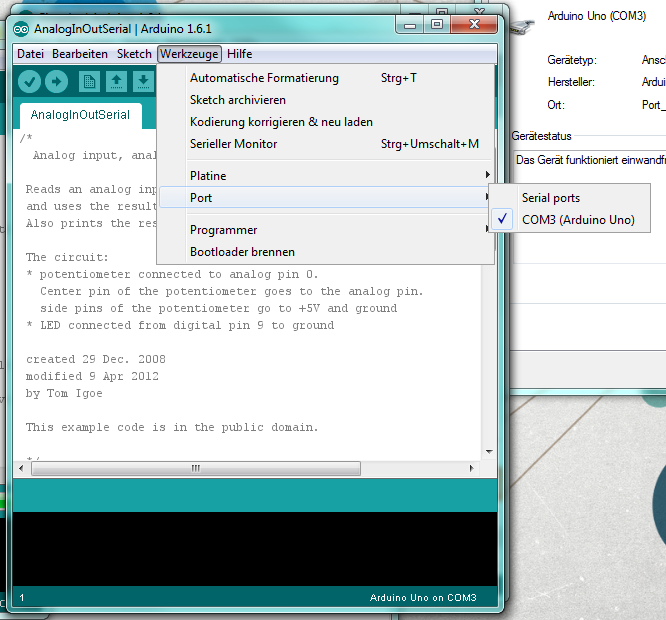Viewport: 666px width, 620px height.
Task: Click the 'Serial ports' header in the submenu
Action: point(551,198)
